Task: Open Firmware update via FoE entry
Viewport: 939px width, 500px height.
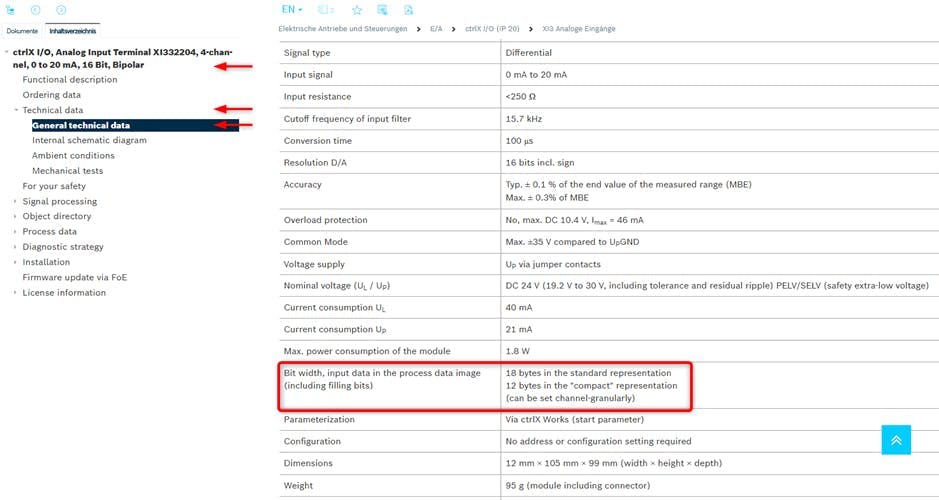Action: 75,277
